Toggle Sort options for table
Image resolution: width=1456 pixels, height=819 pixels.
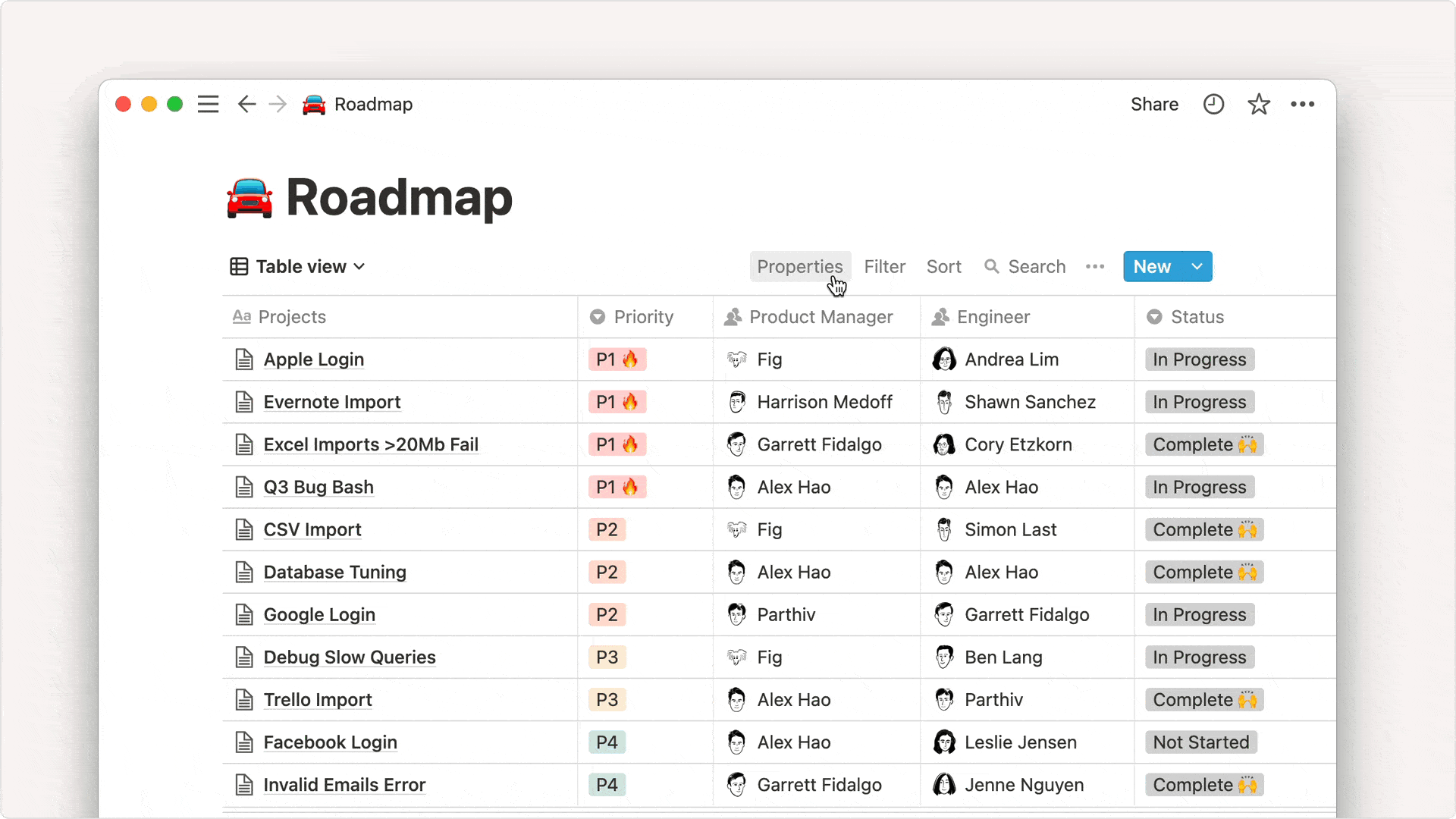tap(943, 265)
